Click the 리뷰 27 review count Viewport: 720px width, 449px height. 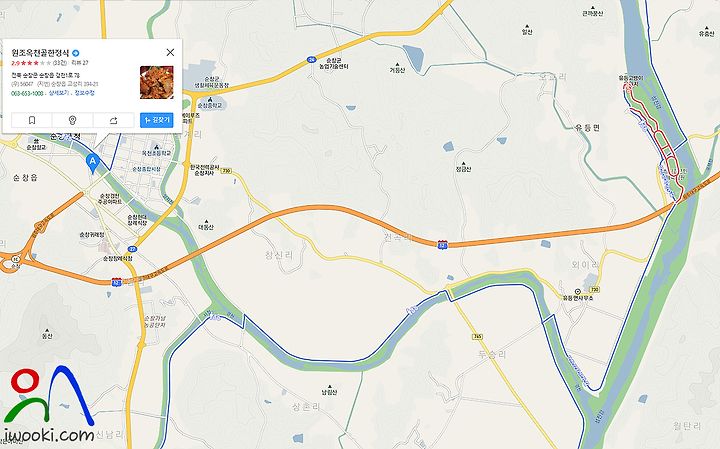[x=79, y=63]
